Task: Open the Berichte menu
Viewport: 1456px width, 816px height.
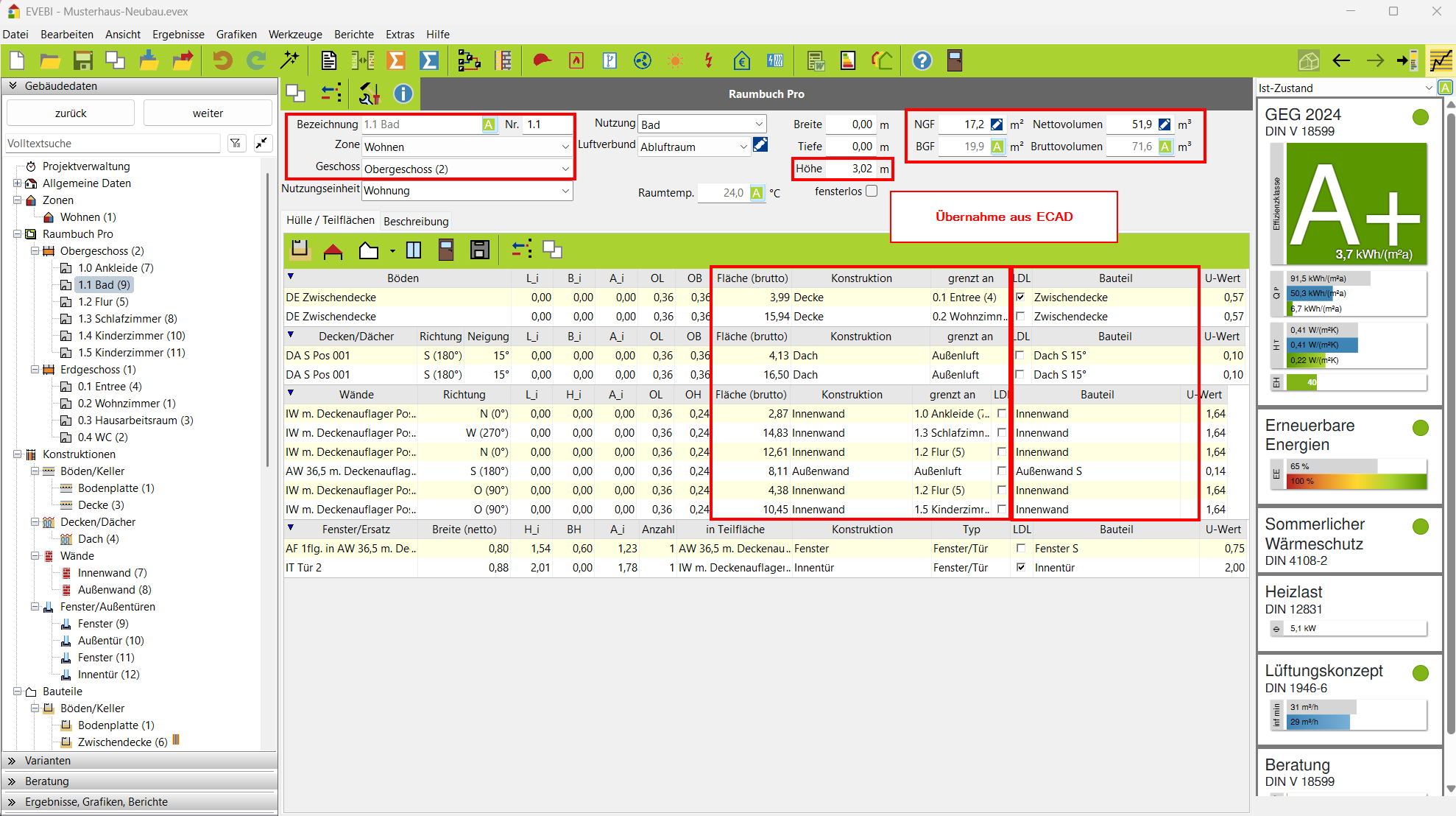Action: (353, 34)
